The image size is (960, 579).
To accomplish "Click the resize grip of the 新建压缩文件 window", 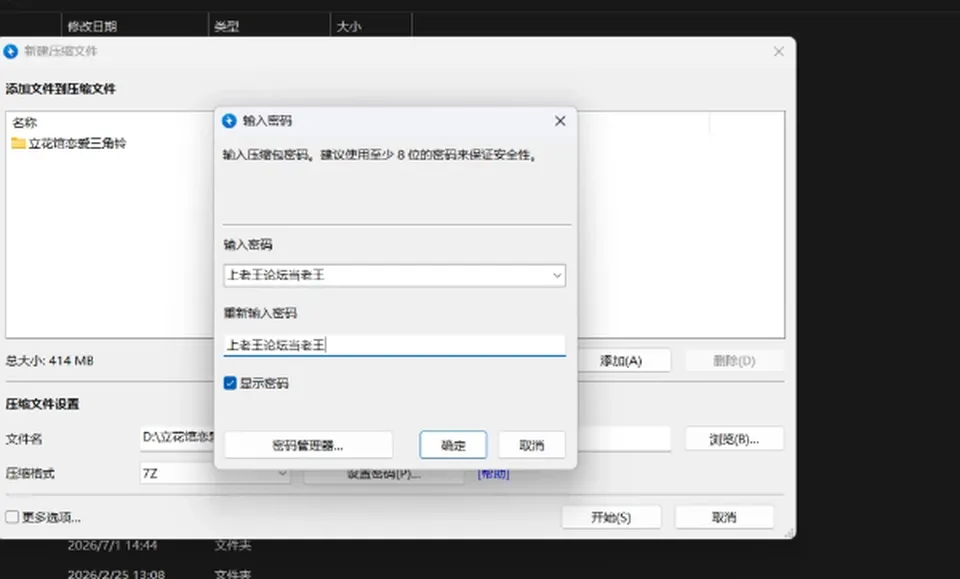I will tap(789, 532).
